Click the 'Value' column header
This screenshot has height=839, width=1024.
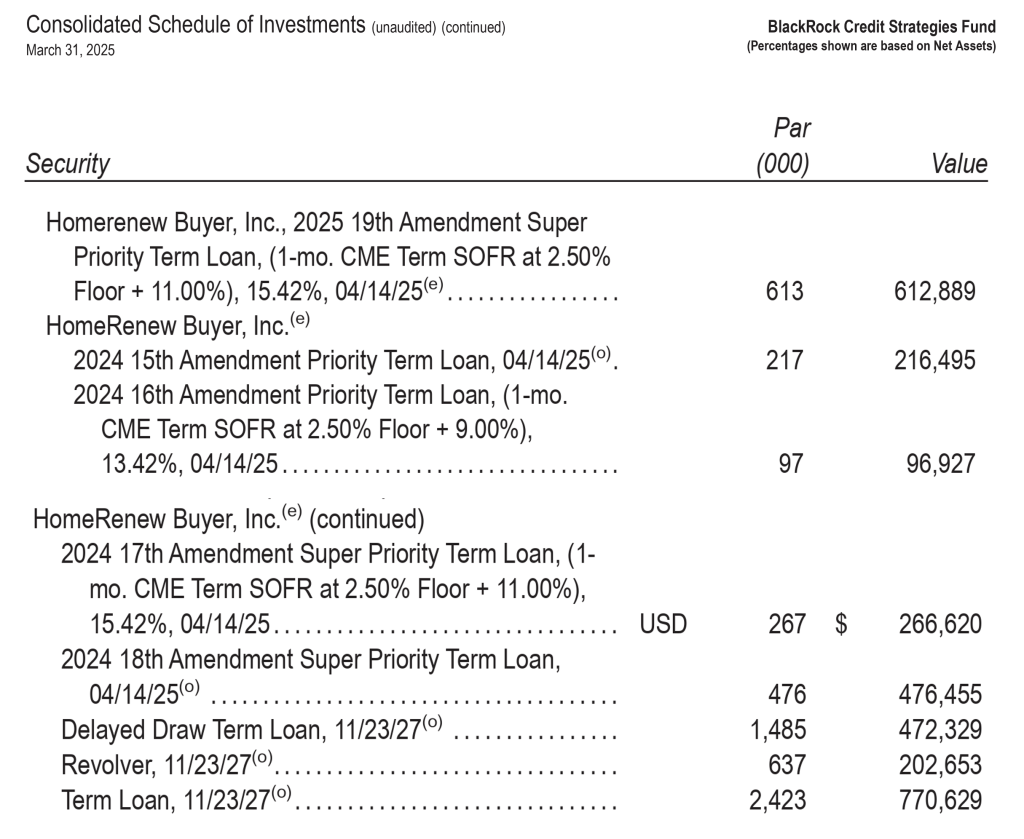tap(959, 164)
